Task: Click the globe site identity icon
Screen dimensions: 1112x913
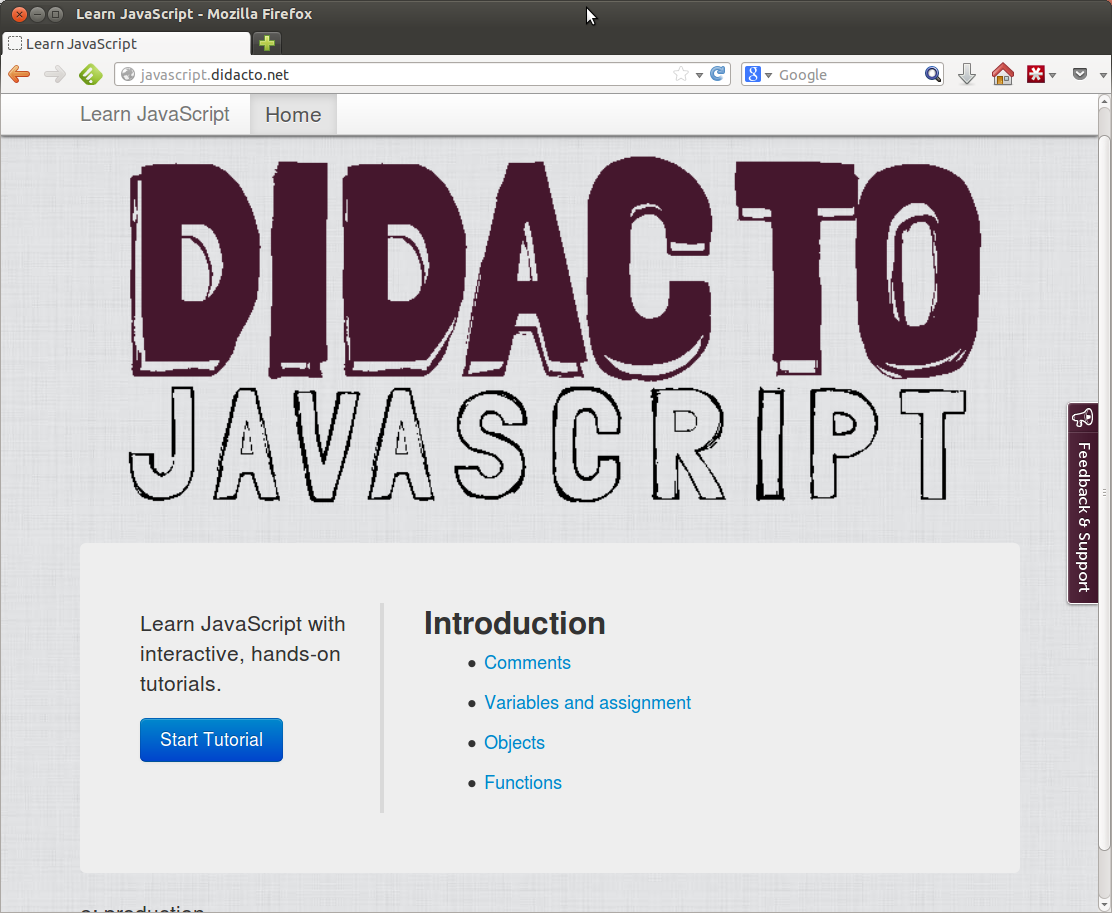Action: pos(128,74)
